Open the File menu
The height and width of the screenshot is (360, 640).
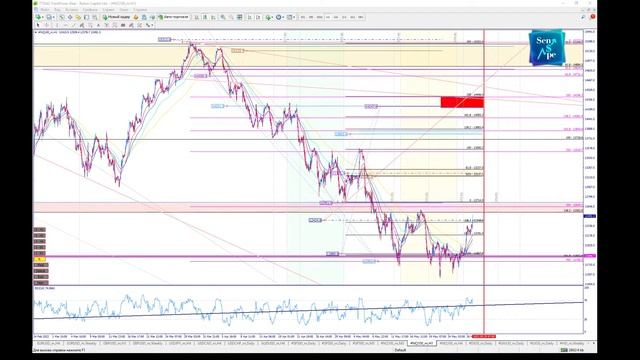[45, 9]
